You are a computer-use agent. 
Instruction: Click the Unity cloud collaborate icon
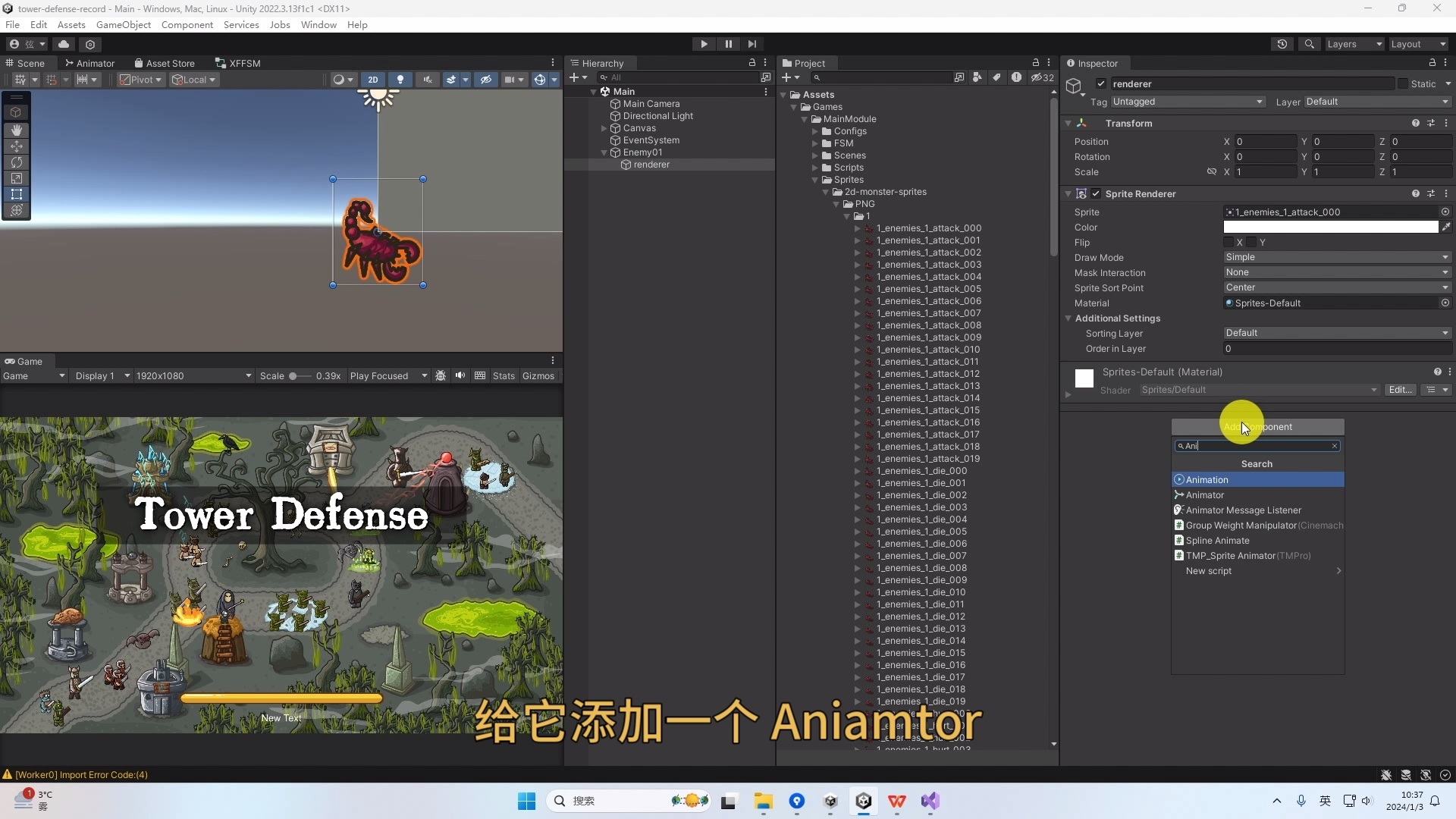coord(64,44)
